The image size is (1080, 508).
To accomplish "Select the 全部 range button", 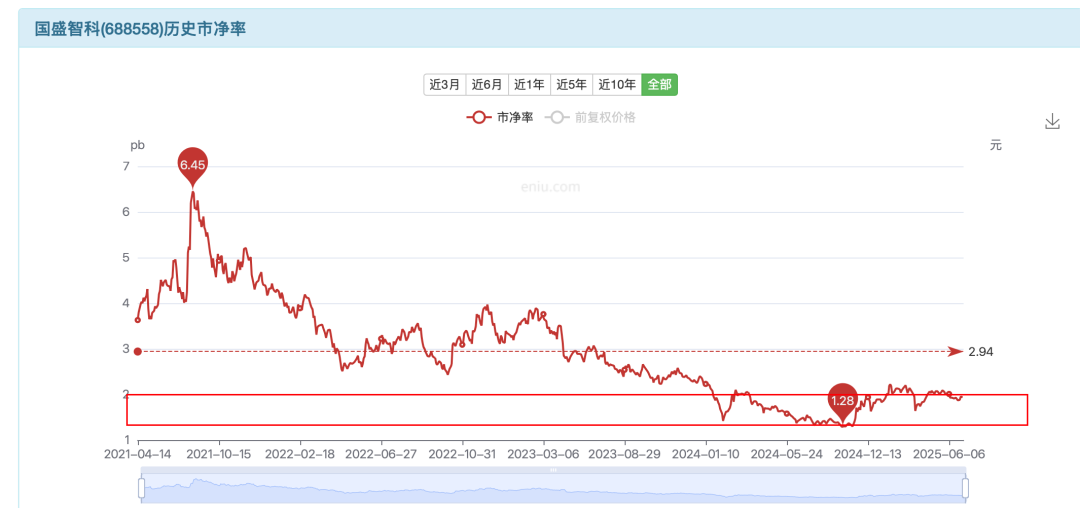I will coord(659,85).
